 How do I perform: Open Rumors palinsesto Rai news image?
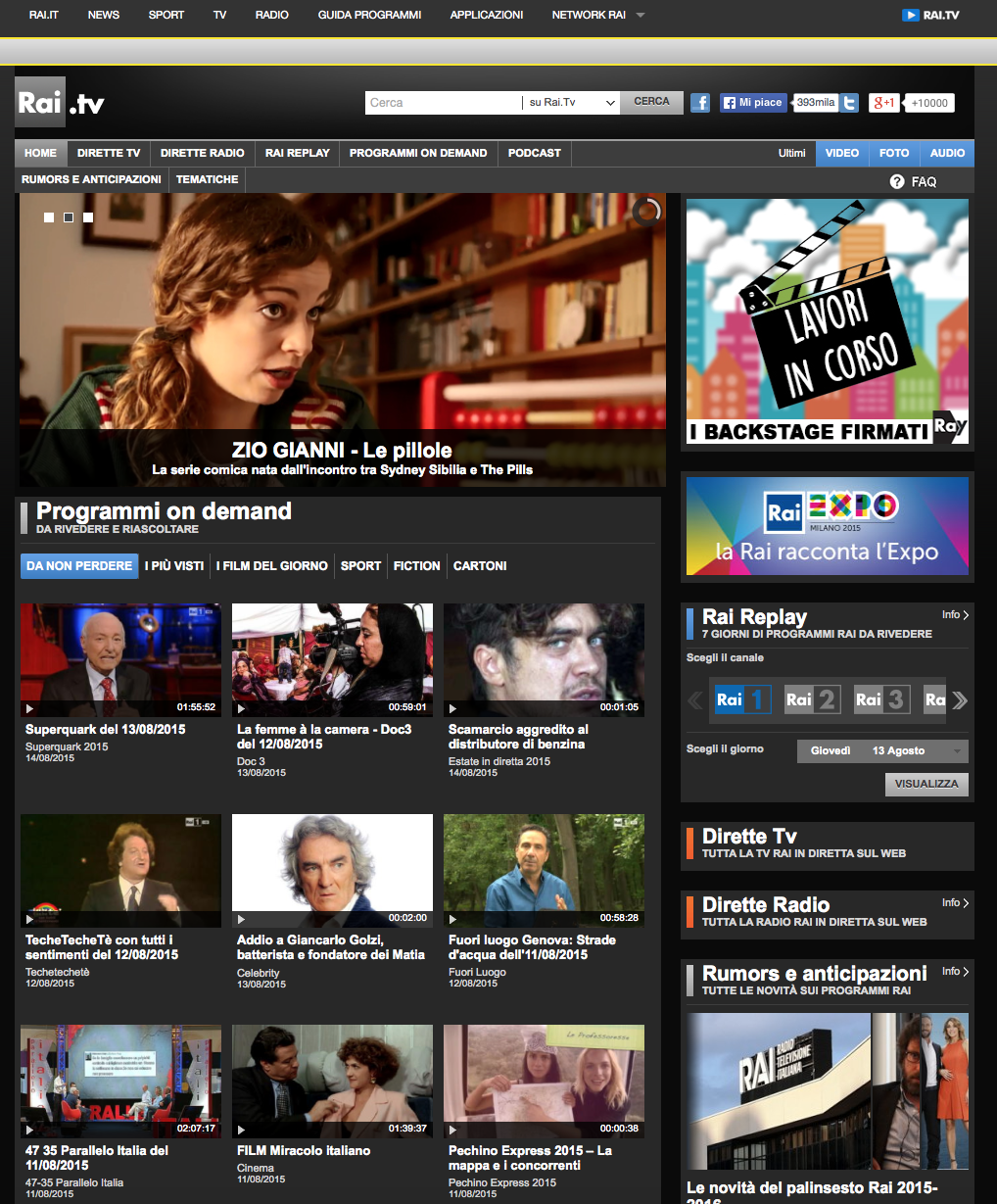(x=828, y=1091)
